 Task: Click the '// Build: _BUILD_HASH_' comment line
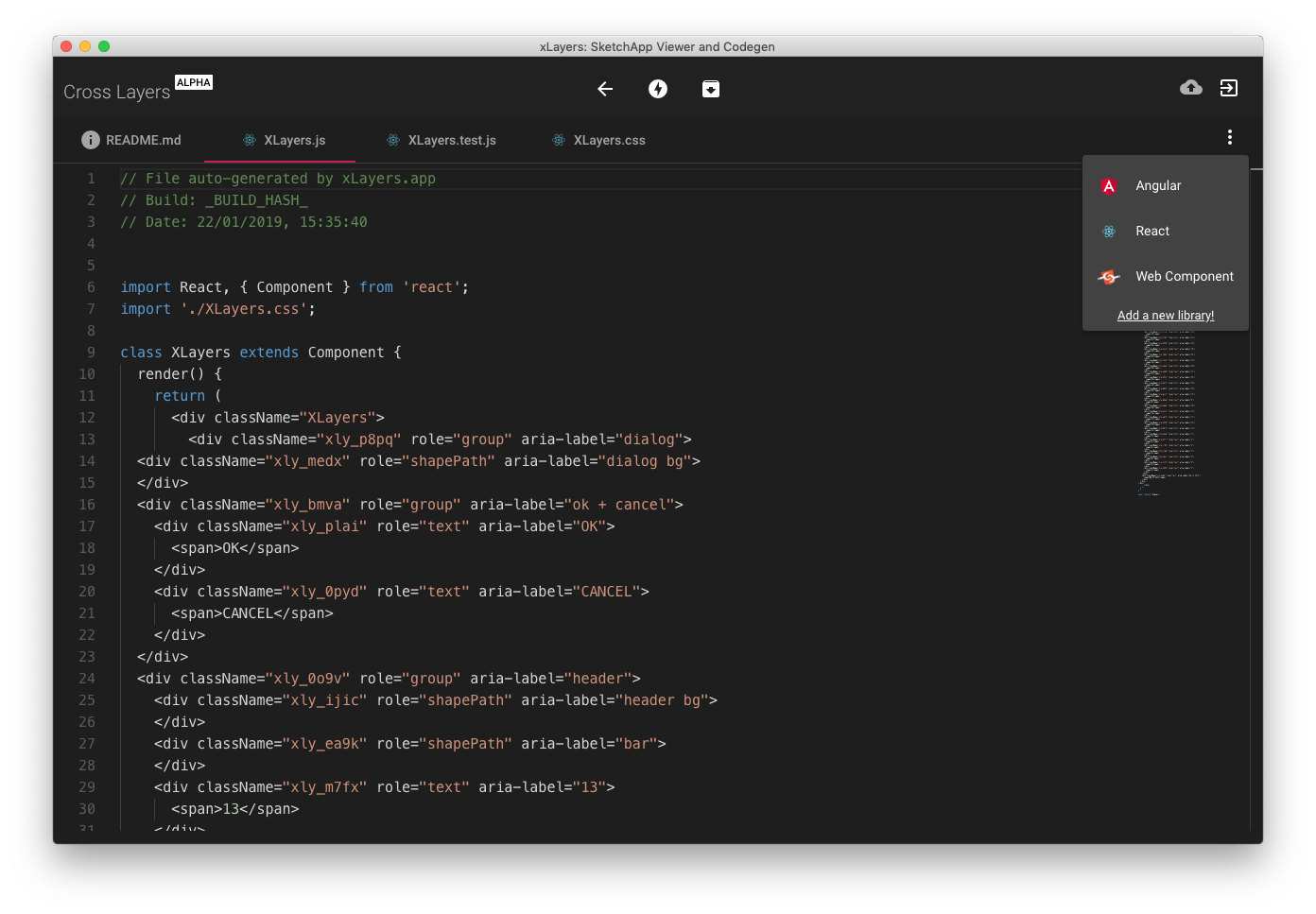tap(214, 200)
